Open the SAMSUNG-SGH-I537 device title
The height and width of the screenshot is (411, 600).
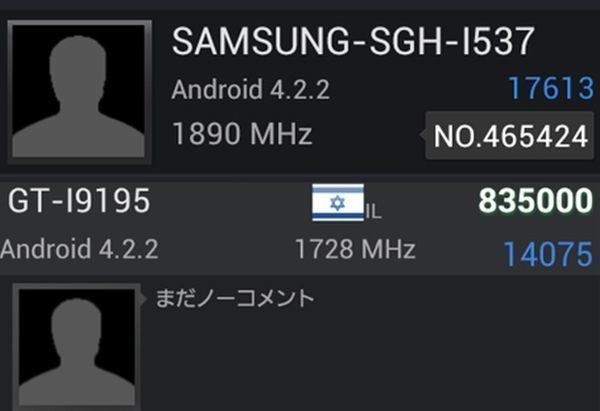coord(352,41)
